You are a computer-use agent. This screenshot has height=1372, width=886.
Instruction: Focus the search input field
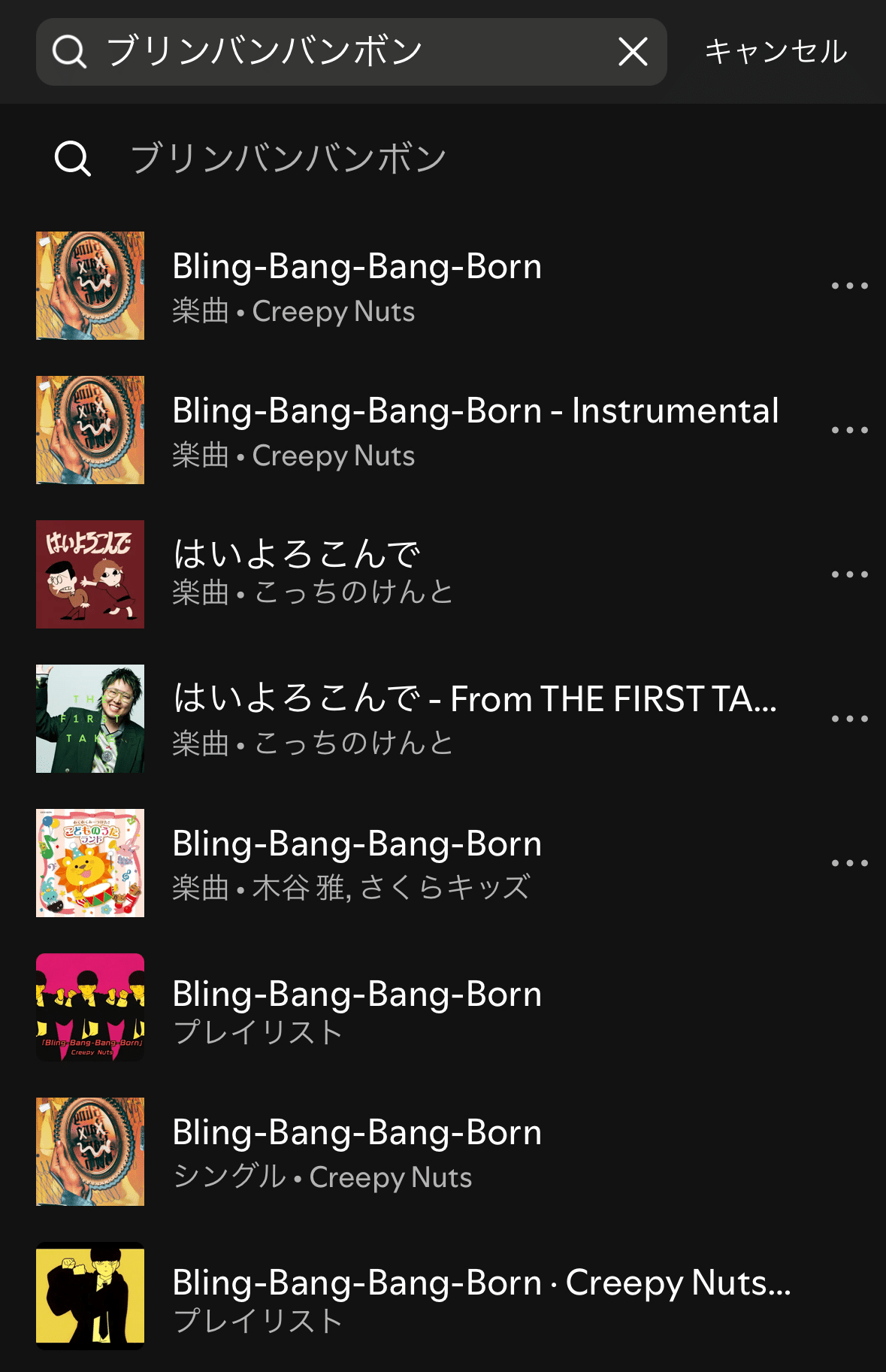[x=353, y=52]
